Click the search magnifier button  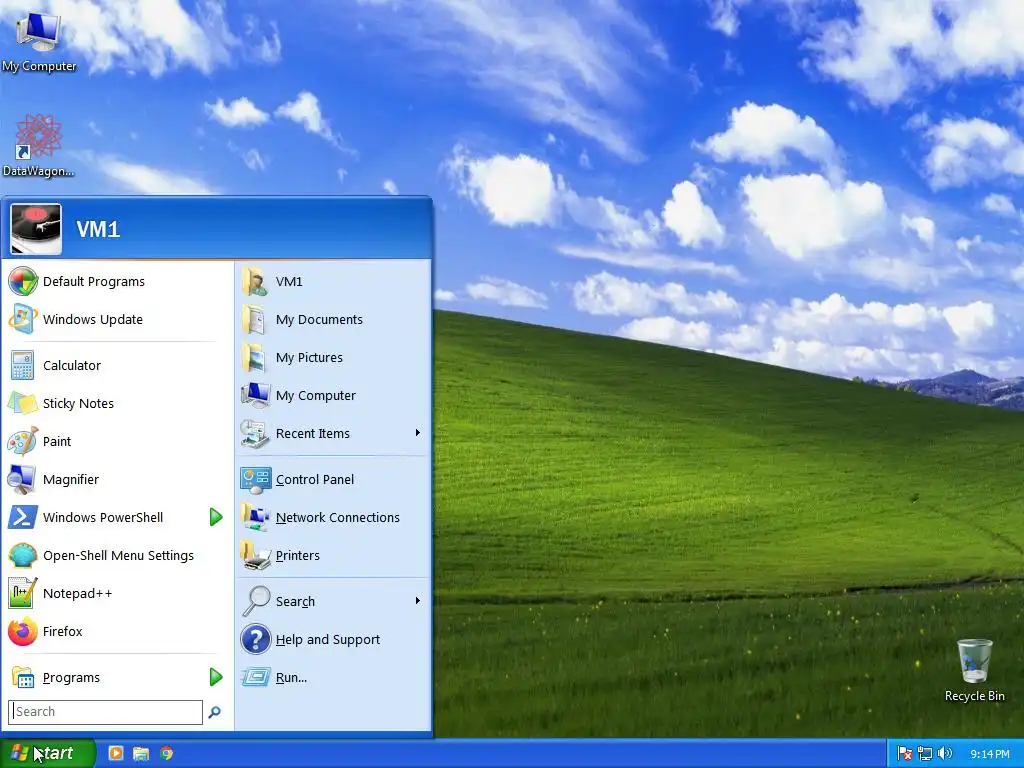click(x=214, y=712)
